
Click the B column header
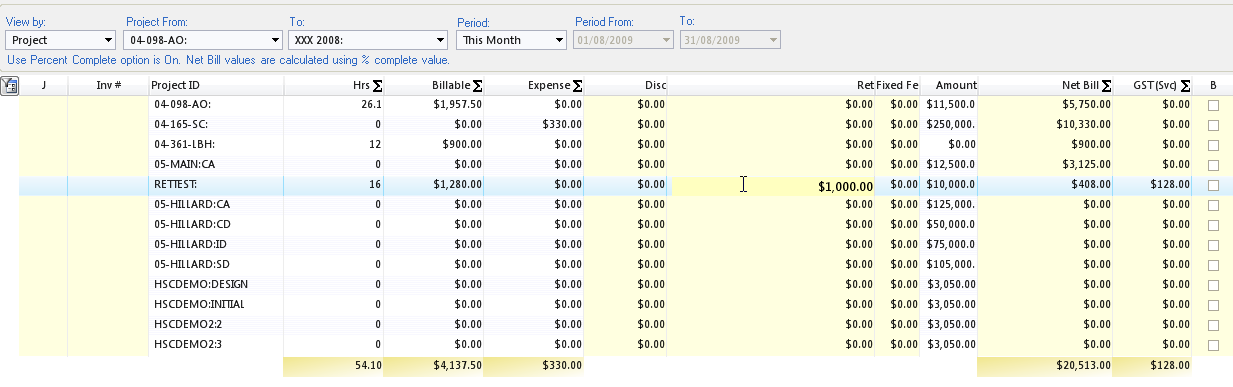[1213, 86]
